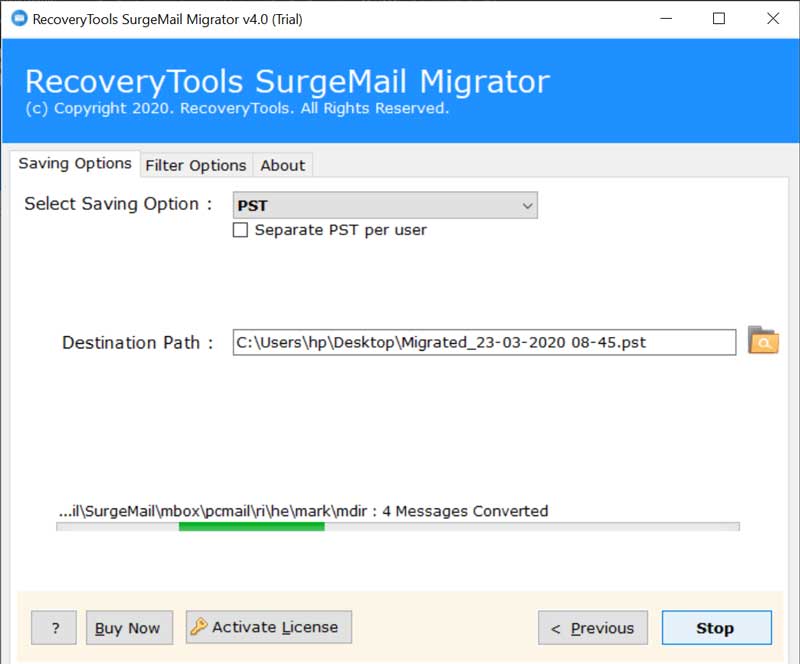This screenshot has height=664, width=800.
Task: Click the Buy Now button
Action: tap(129, 628)
